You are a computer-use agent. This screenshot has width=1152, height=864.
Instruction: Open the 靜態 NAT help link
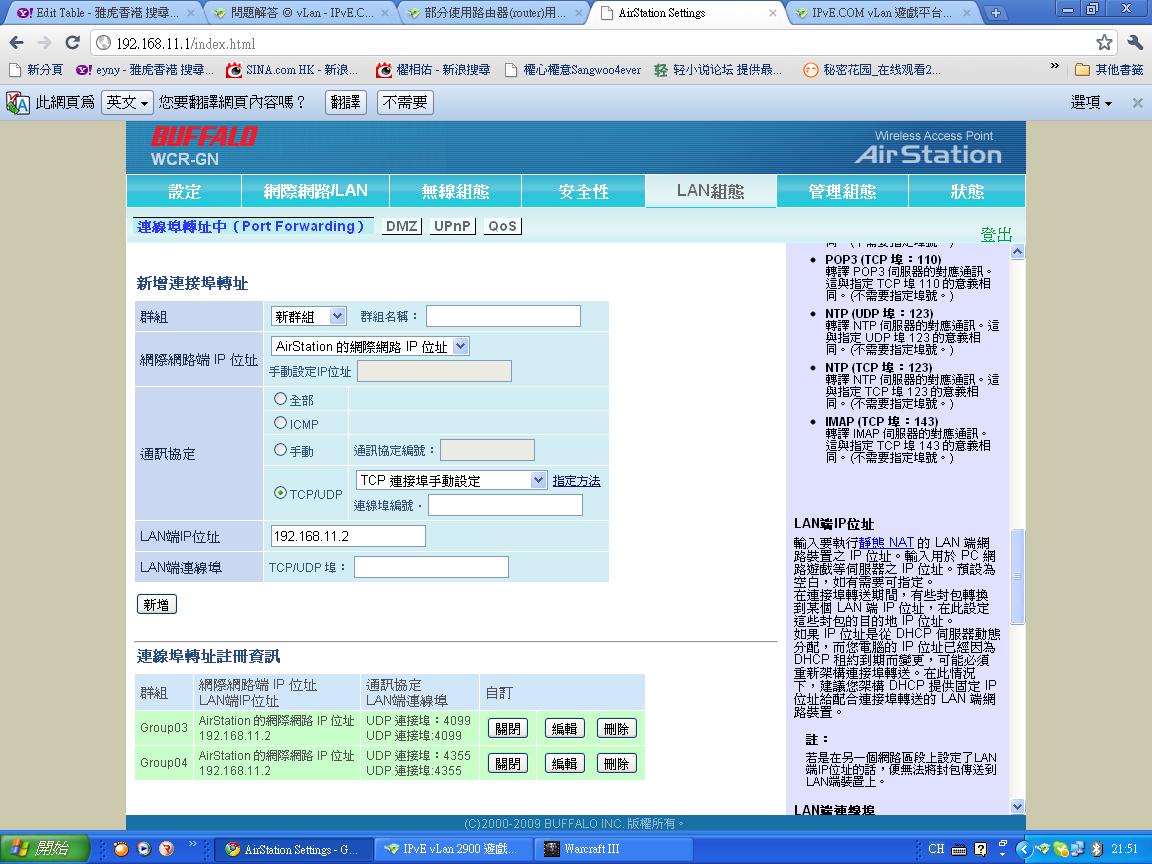(886, 542)
